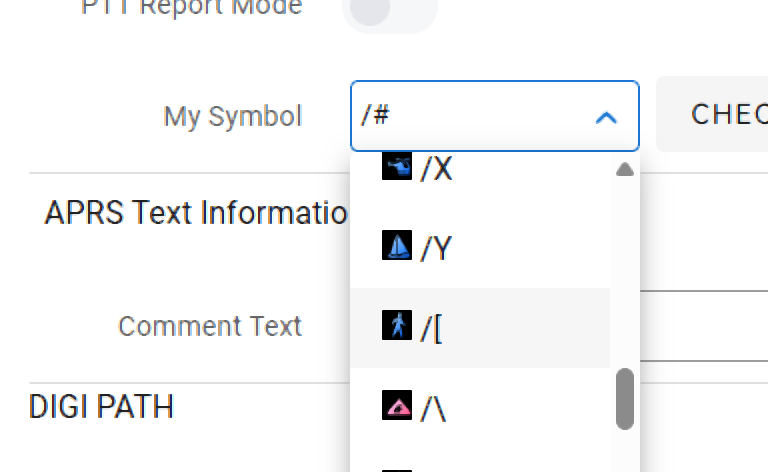
Task: Click the Comment Text label
Action: pyautogui.click(x=210, y=326)
